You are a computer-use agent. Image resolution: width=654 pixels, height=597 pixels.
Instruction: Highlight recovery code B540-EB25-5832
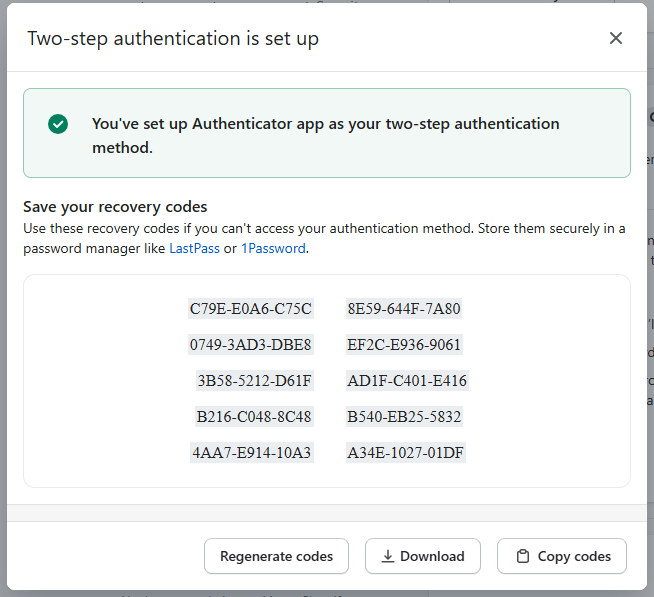pos(404,417)
